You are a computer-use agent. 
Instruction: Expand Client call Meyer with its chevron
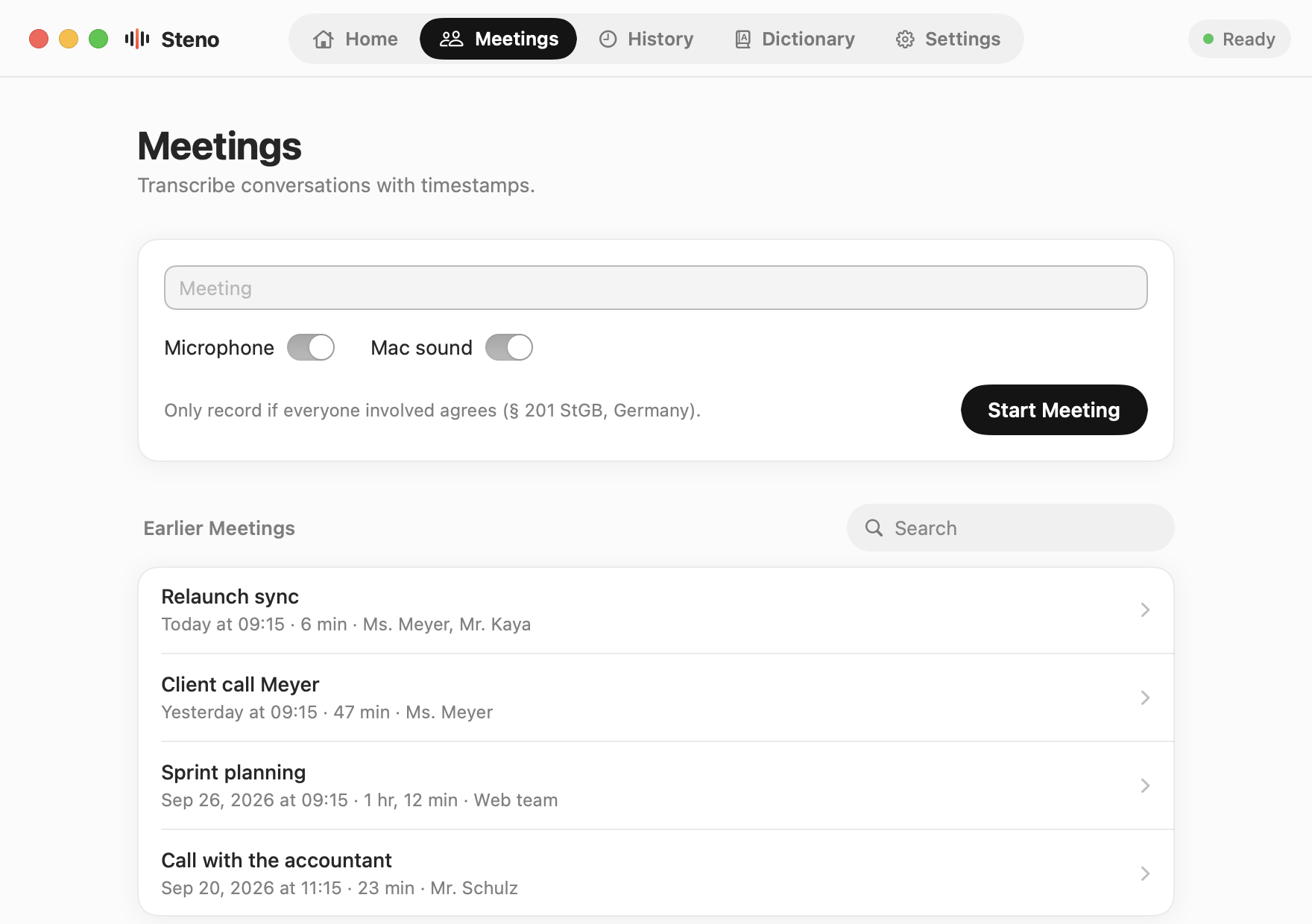[1145, 698]
